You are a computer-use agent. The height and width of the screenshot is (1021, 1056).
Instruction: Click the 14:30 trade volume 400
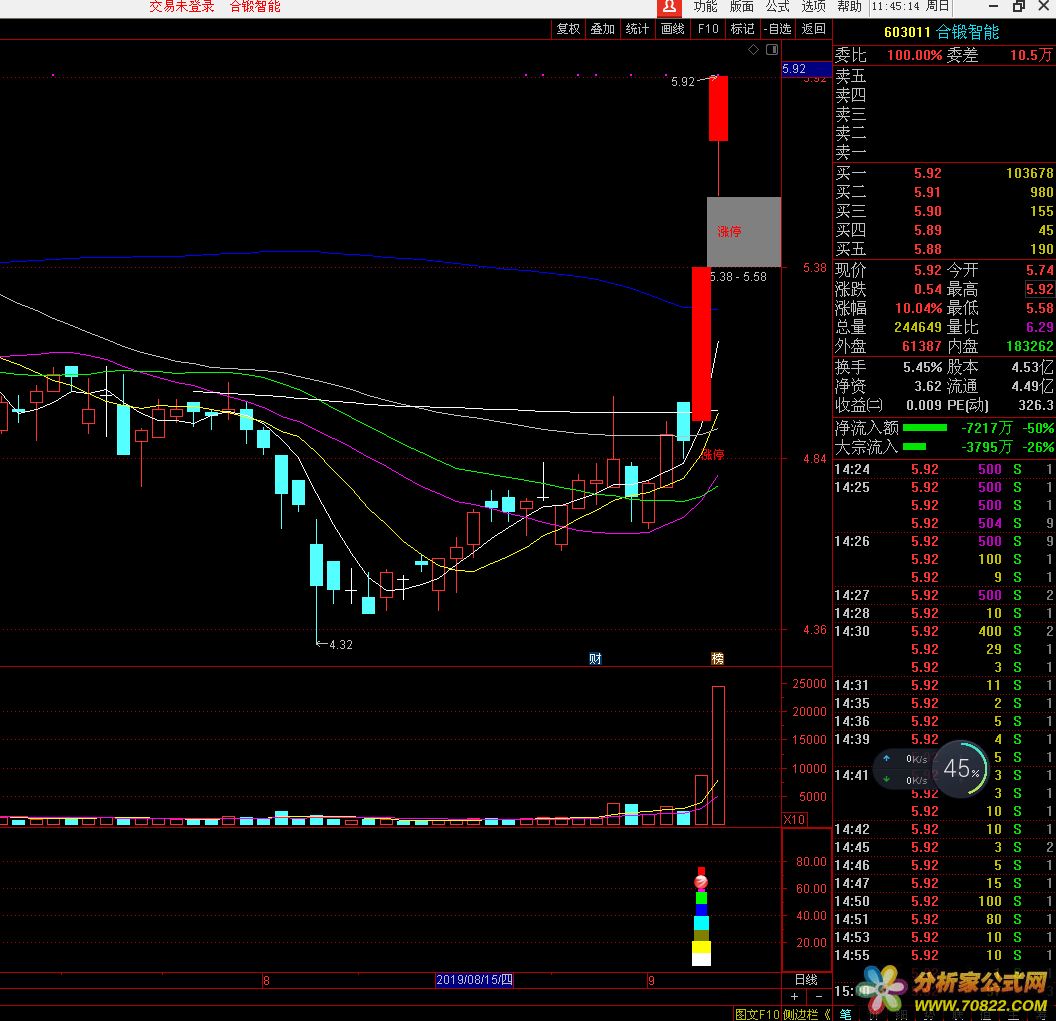click(x=989, y=632)
